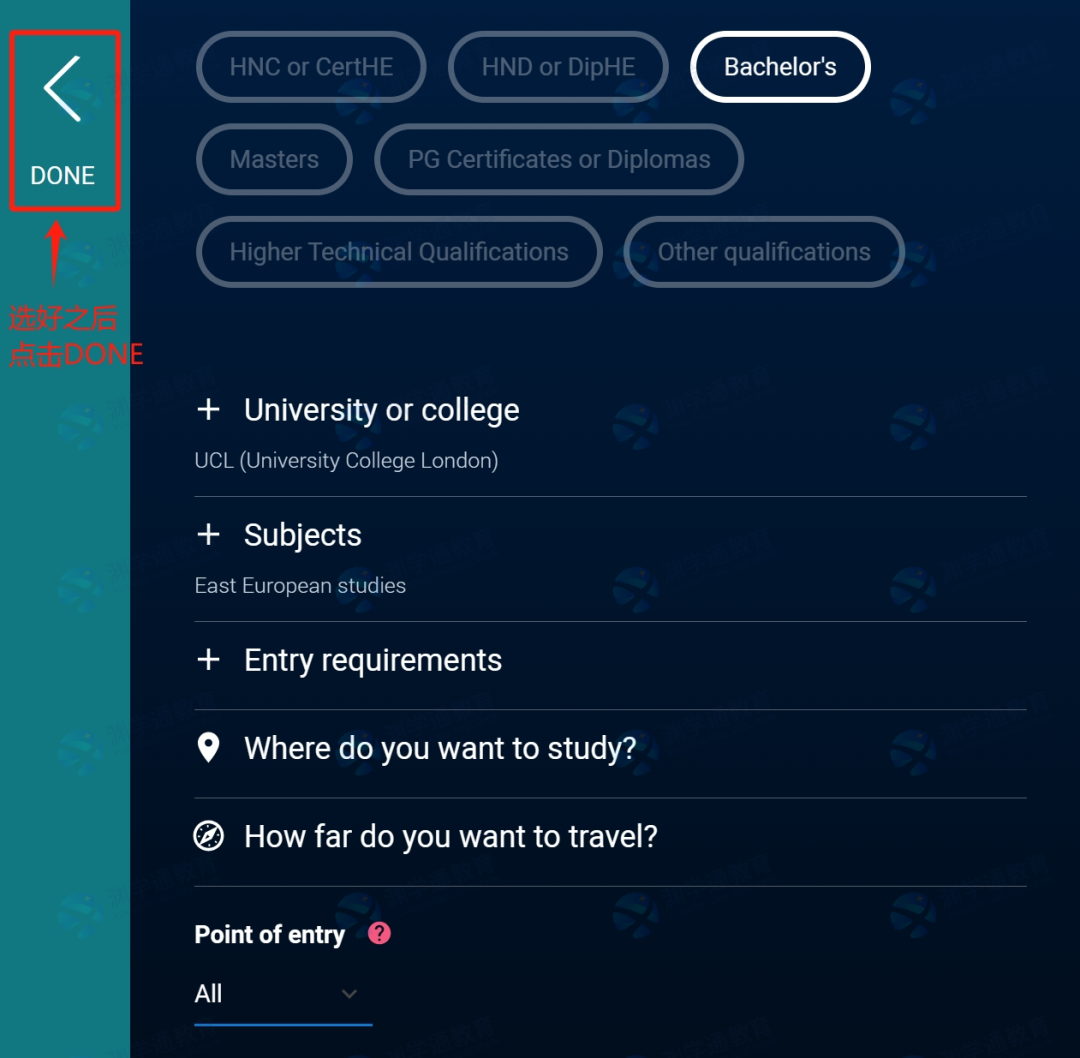Image resolution: width=1080 pixels, height=1058 pixels.
Task: Toggle PG Certificates or Diplomas filter
Action: (x=559, y=159)
